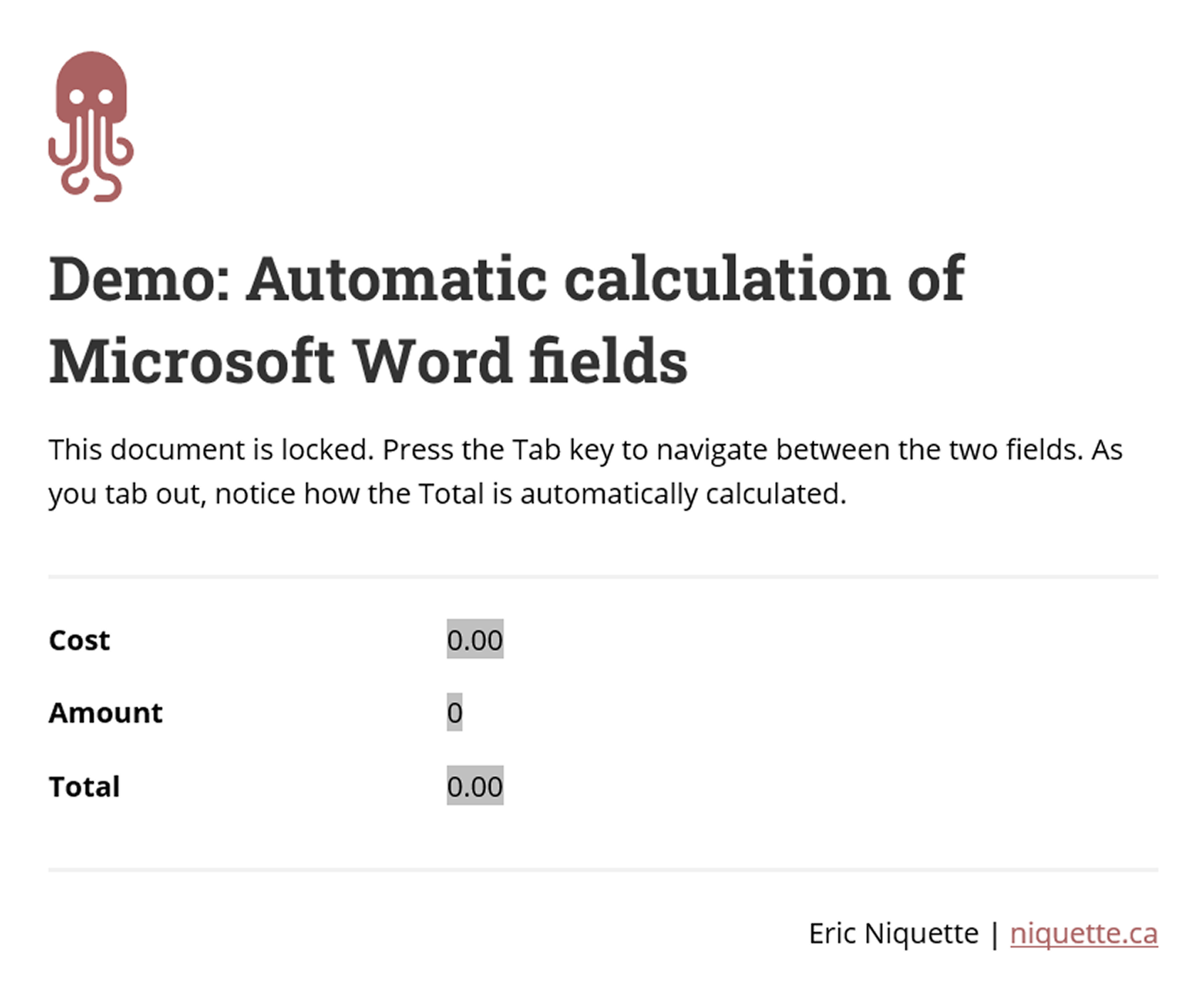Click the word "Tab" in the instructions

tap(536, 450)
